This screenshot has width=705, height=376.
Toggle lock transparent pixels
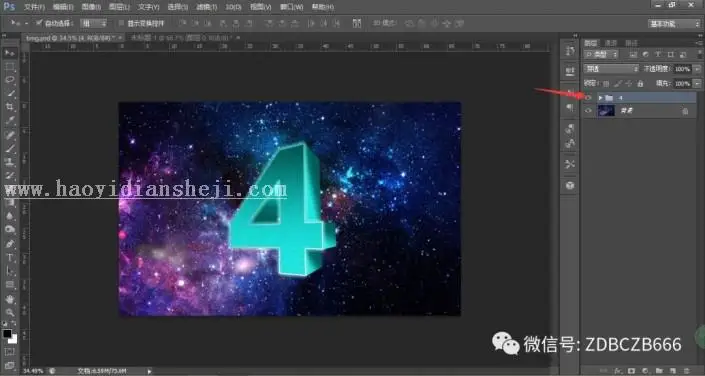(x=606, y=84)
